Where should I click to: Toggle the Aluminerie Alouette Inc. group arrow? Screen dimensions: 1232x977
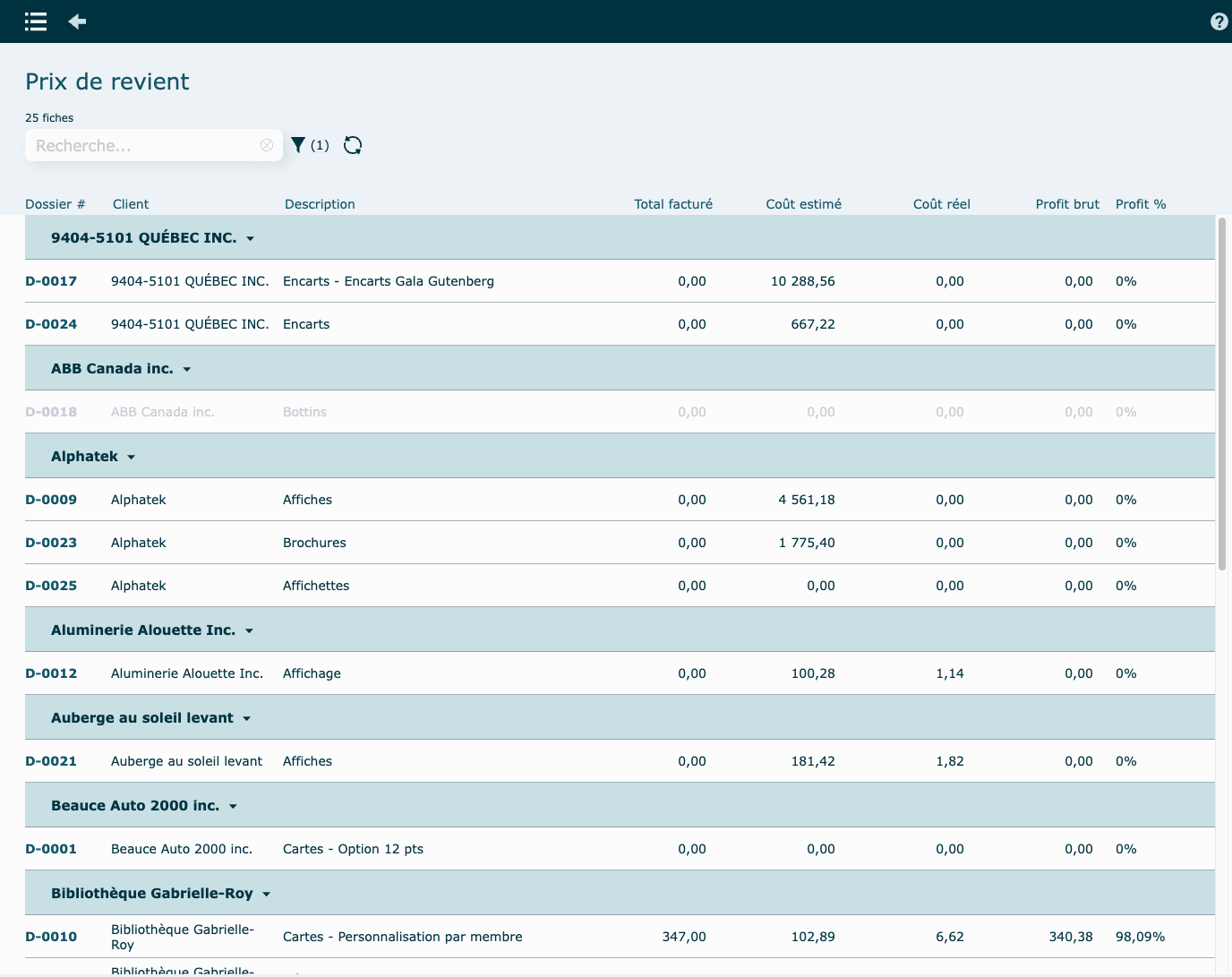249,630
